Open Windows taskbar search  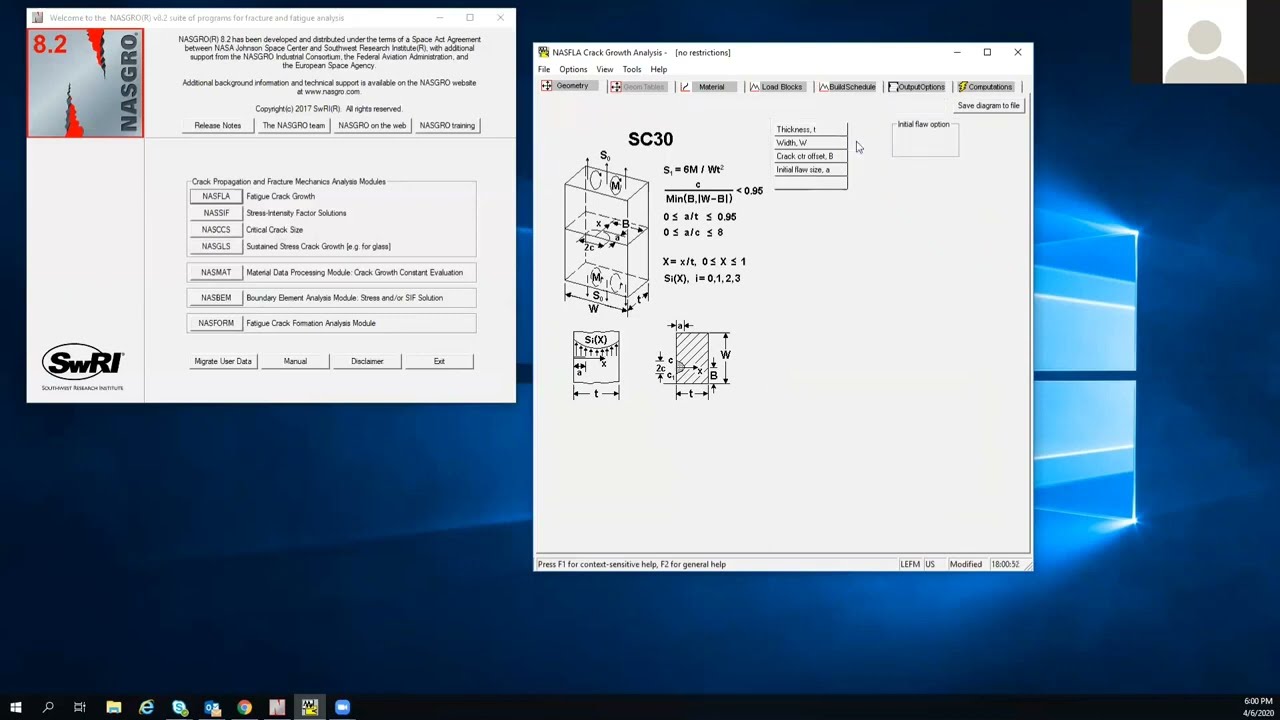pyautogui.click(x=48, y=708)
